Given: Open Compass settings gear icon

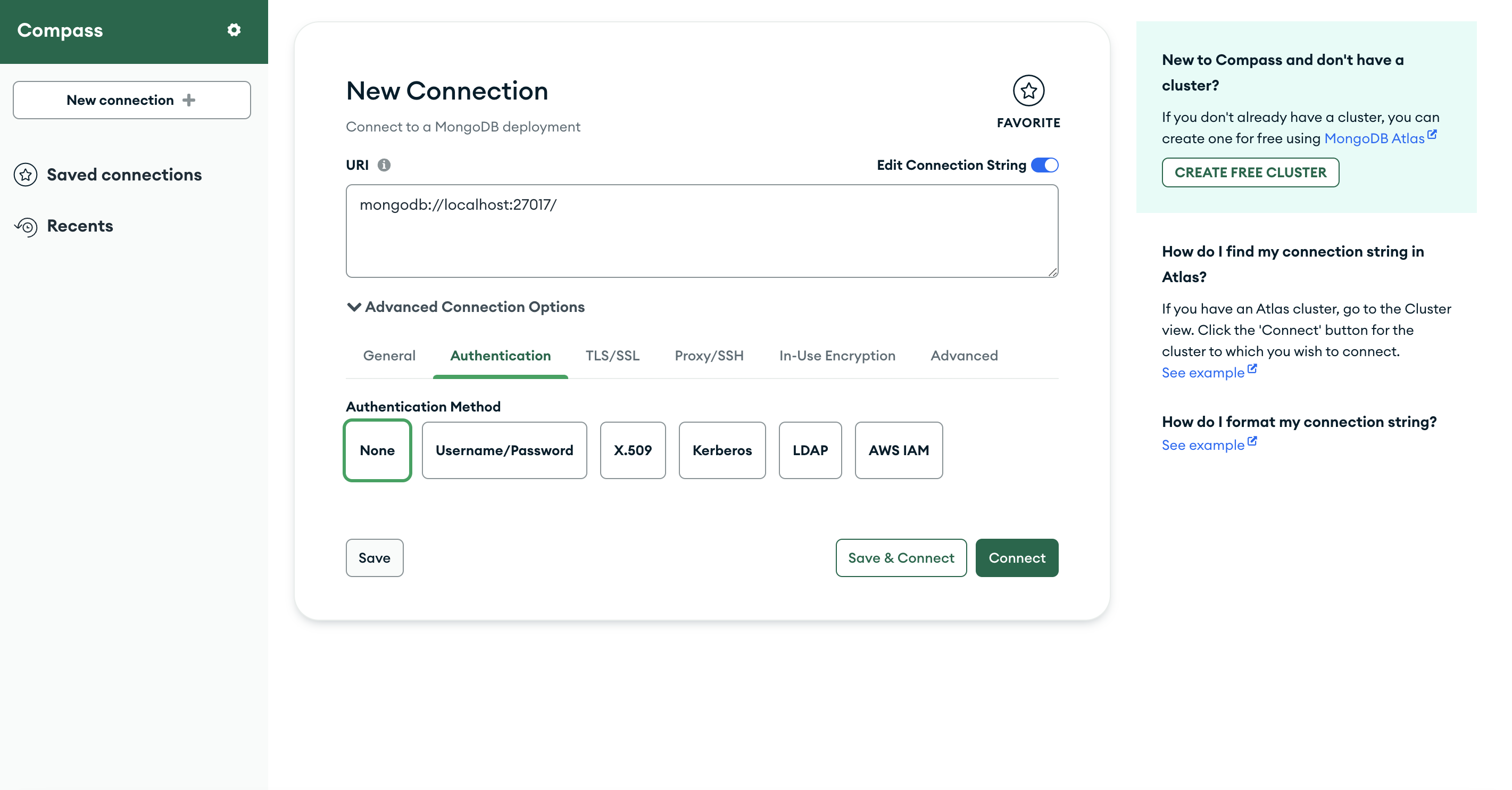Looking at the screenshot, I should pos(234,30).
